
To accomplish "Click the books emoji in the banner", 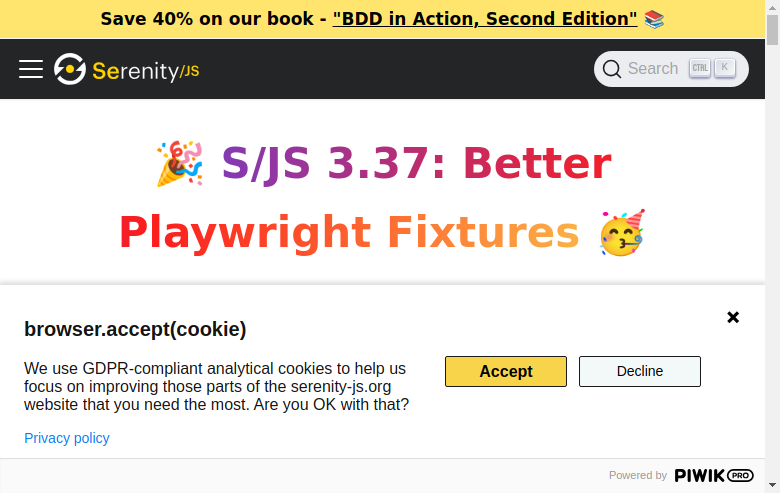I will (655, 19).
